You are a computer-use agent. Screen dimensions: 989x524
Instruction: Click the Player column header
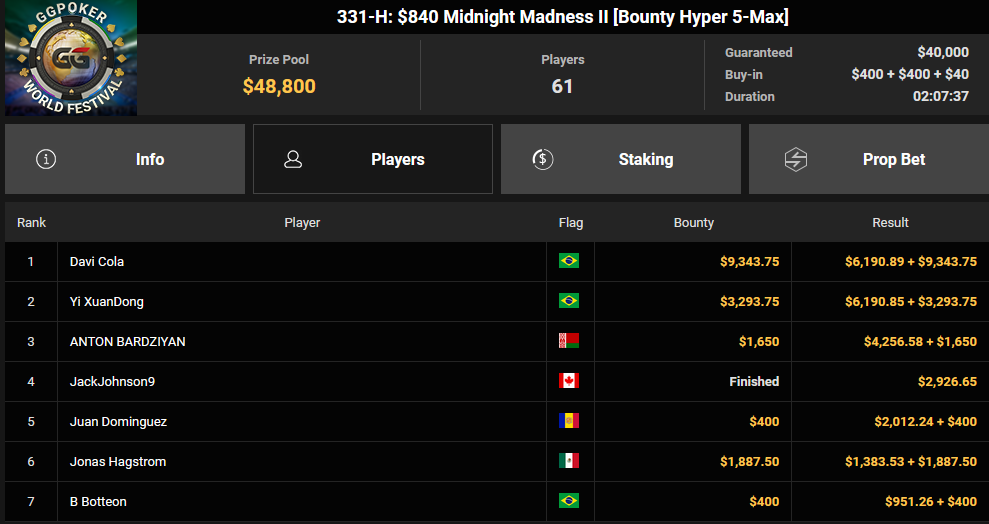pos(302,223)
